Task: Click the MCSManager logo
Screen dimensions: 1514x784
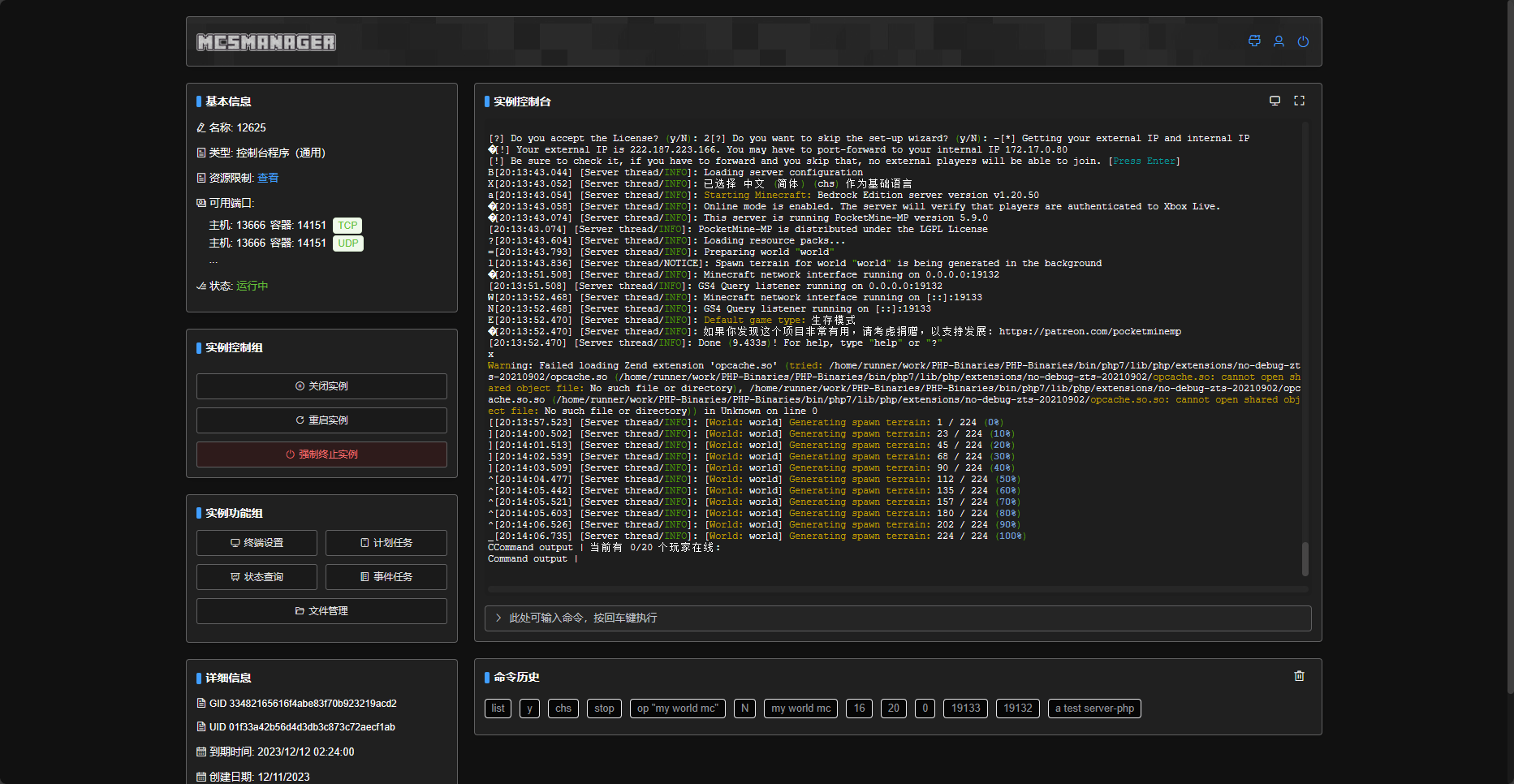Action: (266, 42)
